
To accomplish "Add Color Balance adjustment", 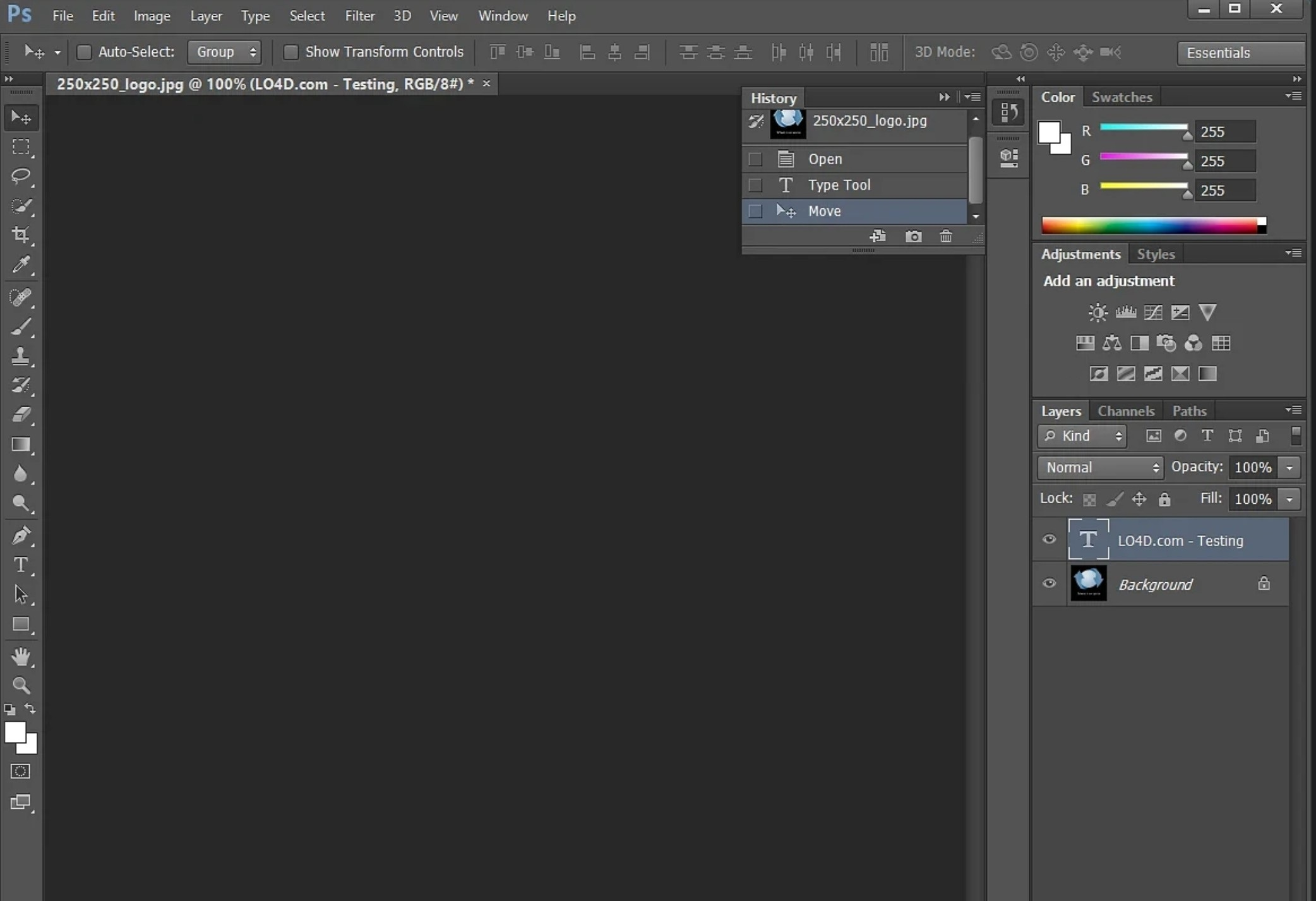I will (x=1112, y=343).
